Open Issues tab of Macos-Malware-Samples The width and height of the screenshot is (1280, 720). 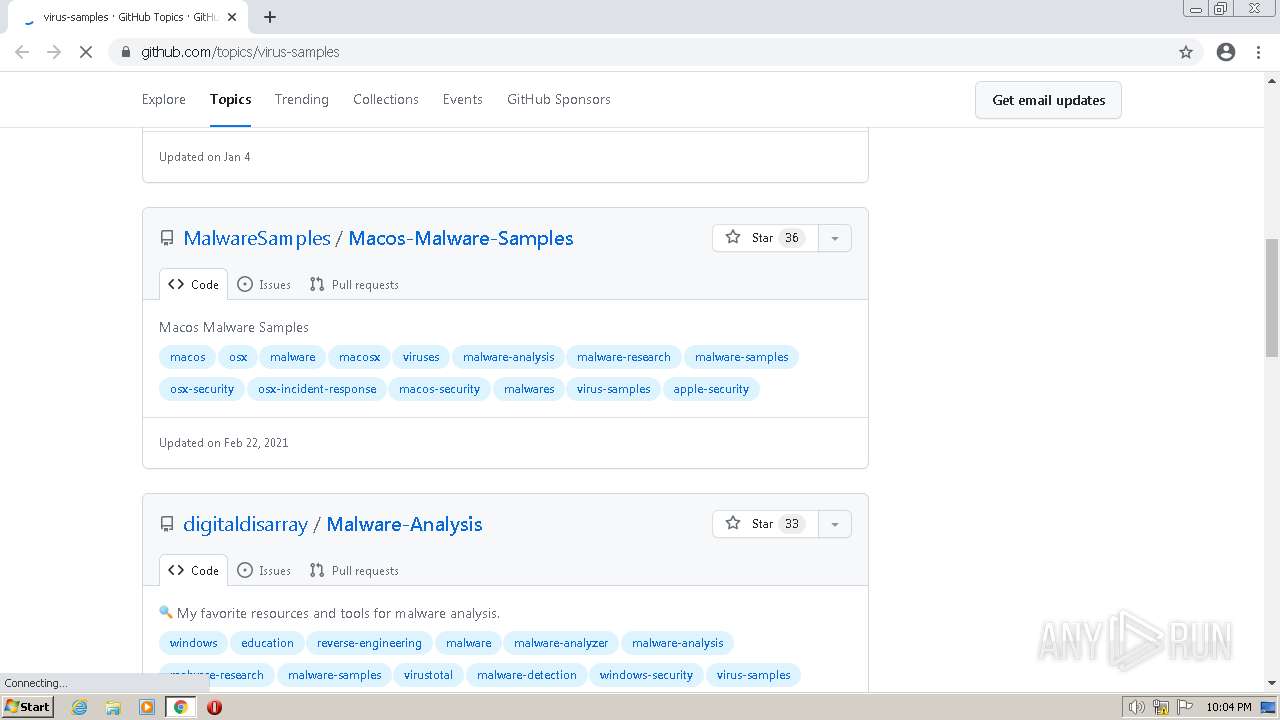pos(264,284)
